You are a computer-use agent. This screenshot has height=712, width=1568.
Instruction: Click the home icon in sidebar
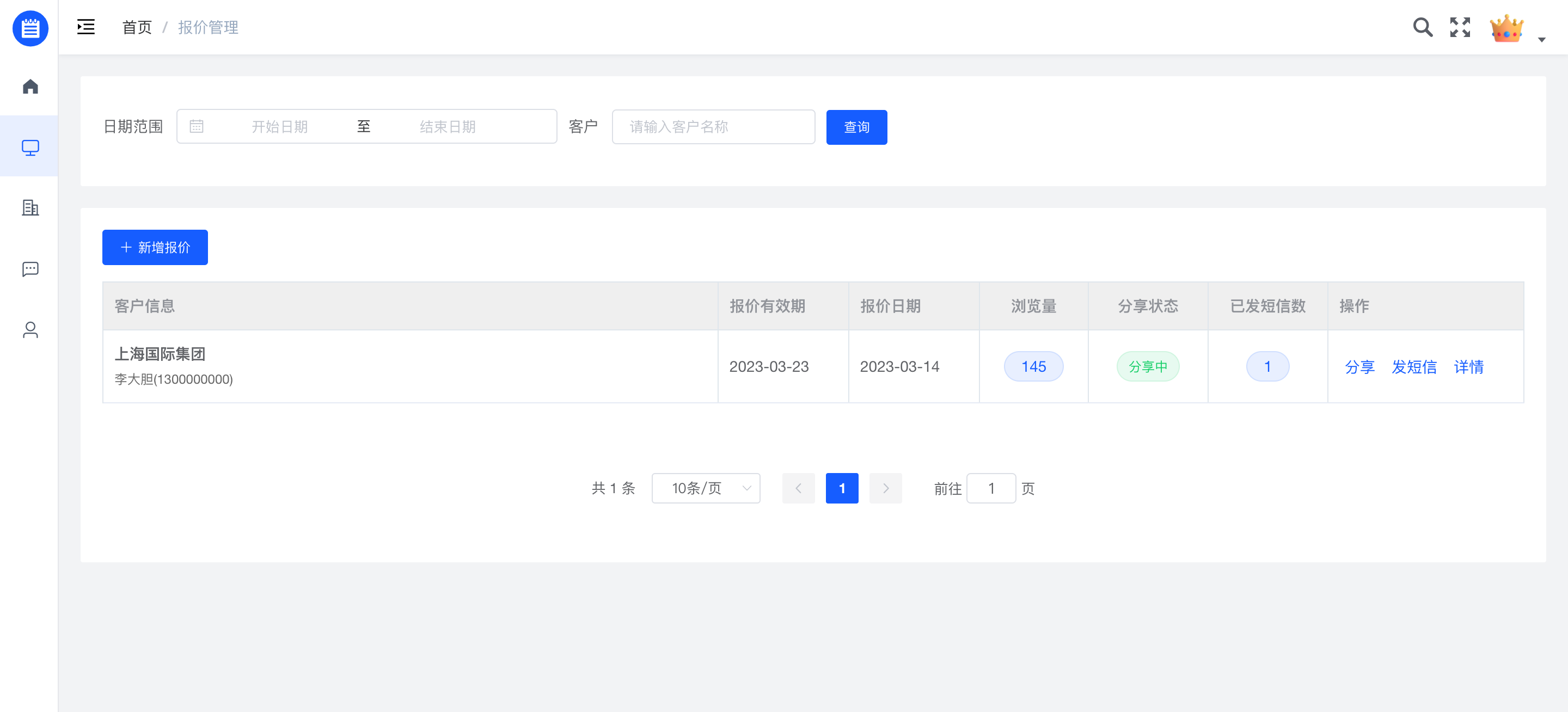[x=30, y=87]
